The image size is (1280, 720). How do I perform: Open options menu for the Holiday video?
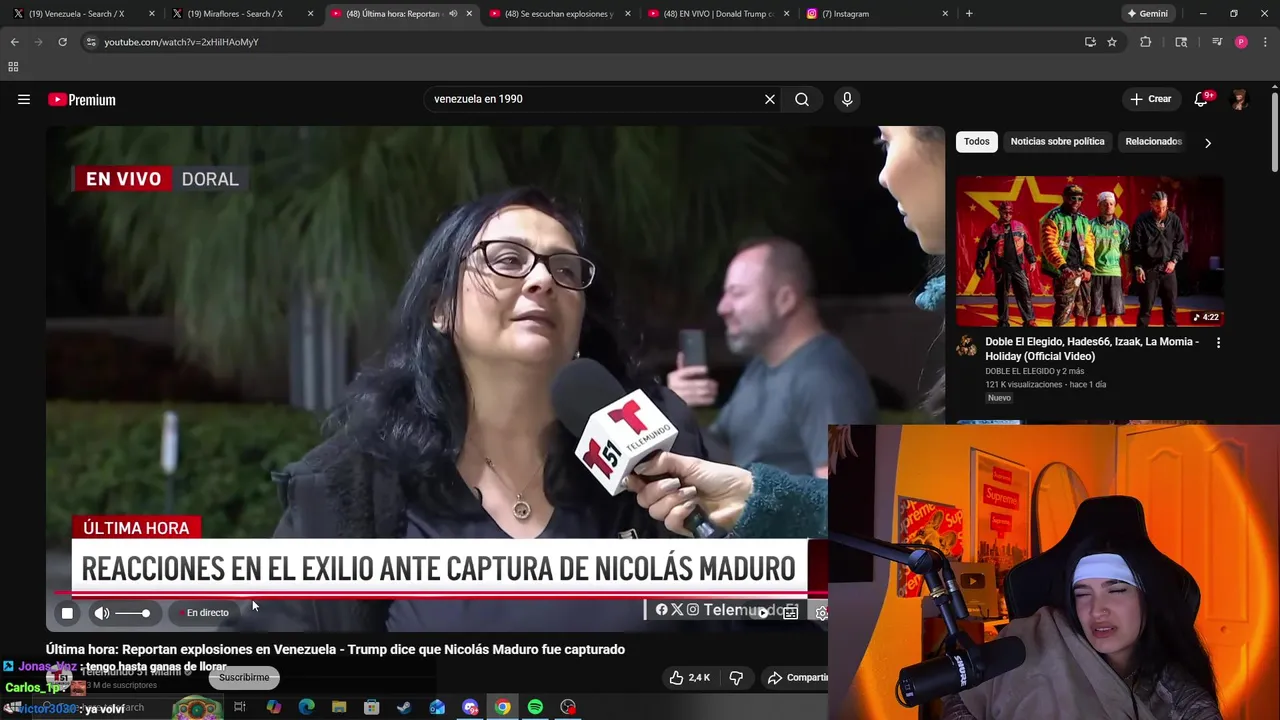click(x=1218, y=342)
